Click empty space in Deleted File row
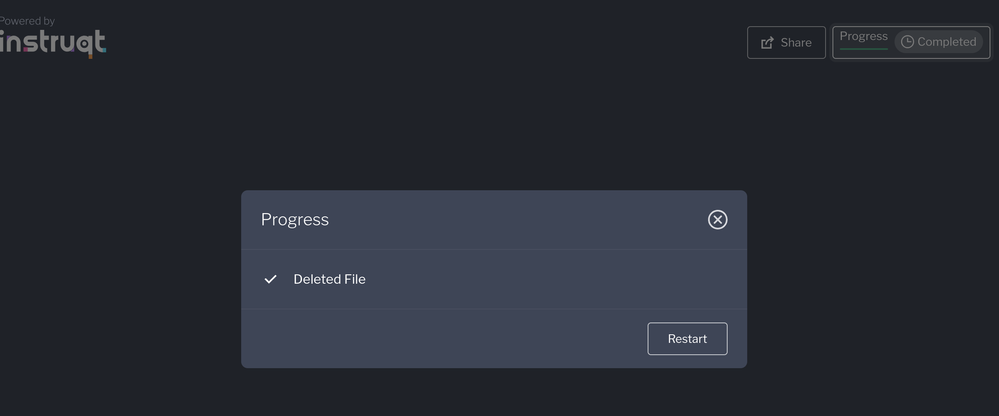999x416 pixels. tap(550, 279)
